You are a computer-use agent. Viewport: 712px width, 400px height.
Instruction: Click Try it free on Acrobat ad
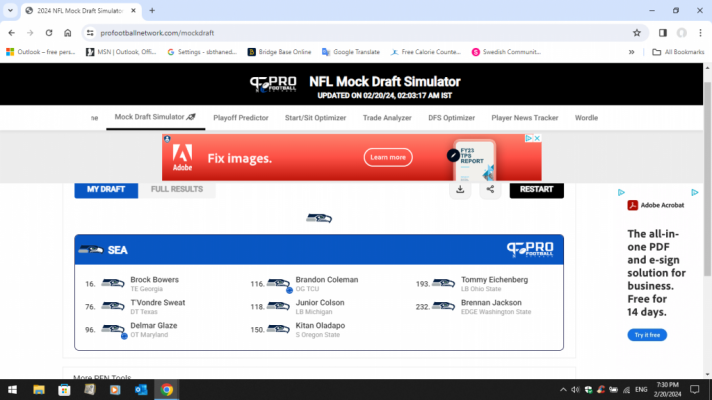[x=647, y=335]
